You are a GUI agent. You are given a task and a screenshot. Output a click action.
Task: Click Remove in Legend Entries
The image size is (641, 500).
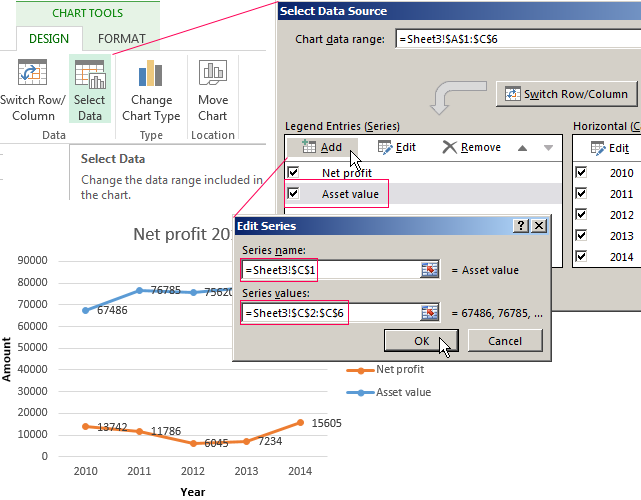click(x=471, y=147)
